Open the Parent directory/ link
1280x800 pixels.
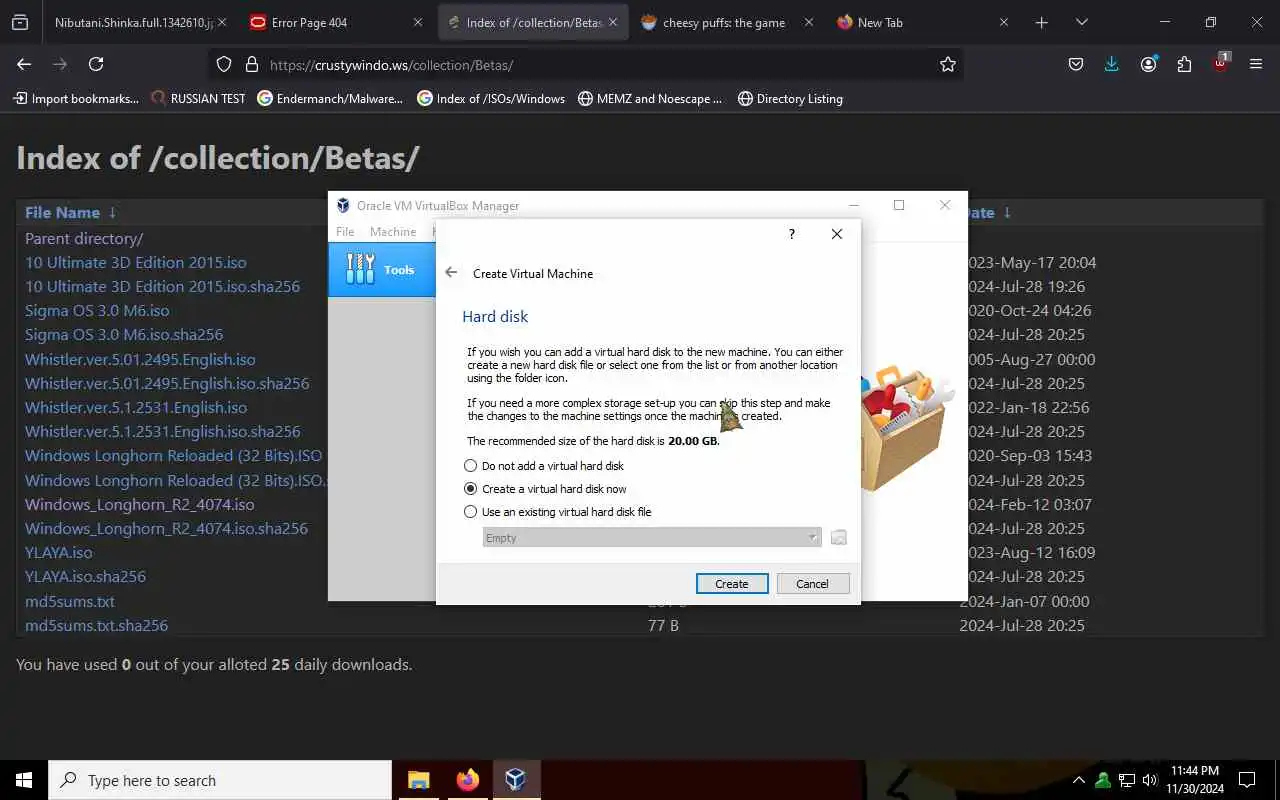(84, 238)
